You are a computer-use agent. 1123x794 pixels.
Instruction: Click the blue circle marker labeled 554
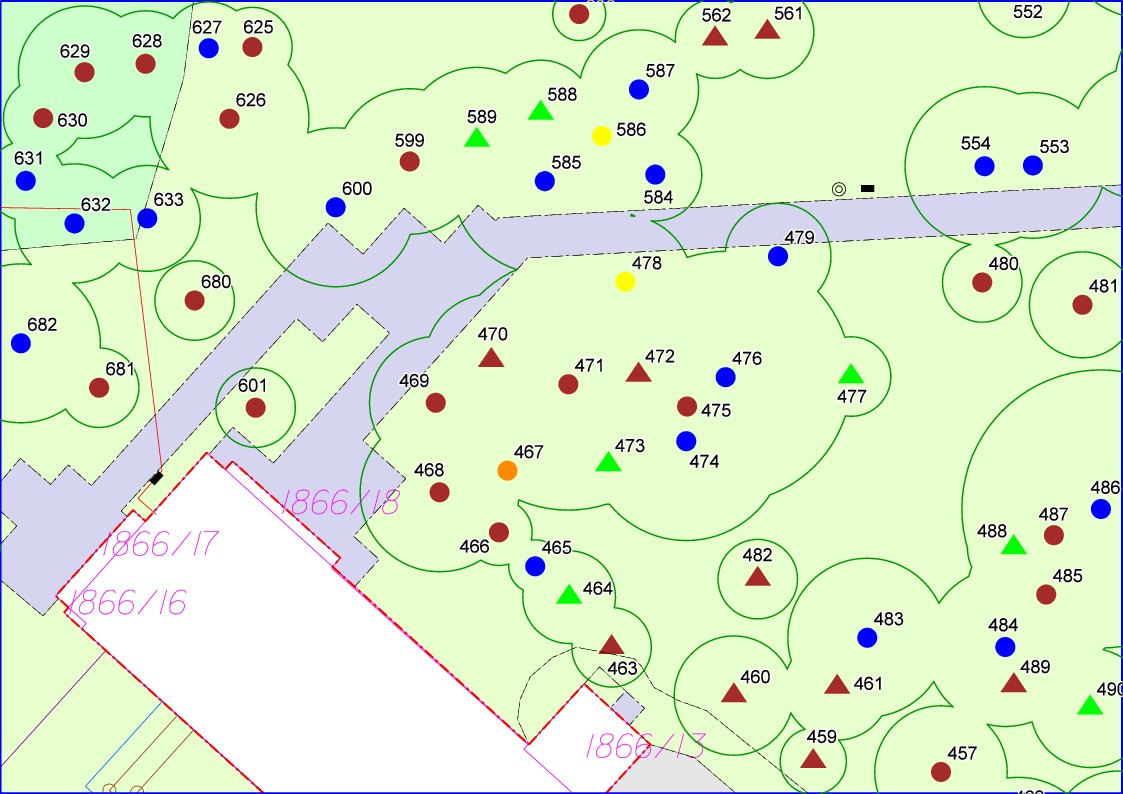tap(984, 166)
